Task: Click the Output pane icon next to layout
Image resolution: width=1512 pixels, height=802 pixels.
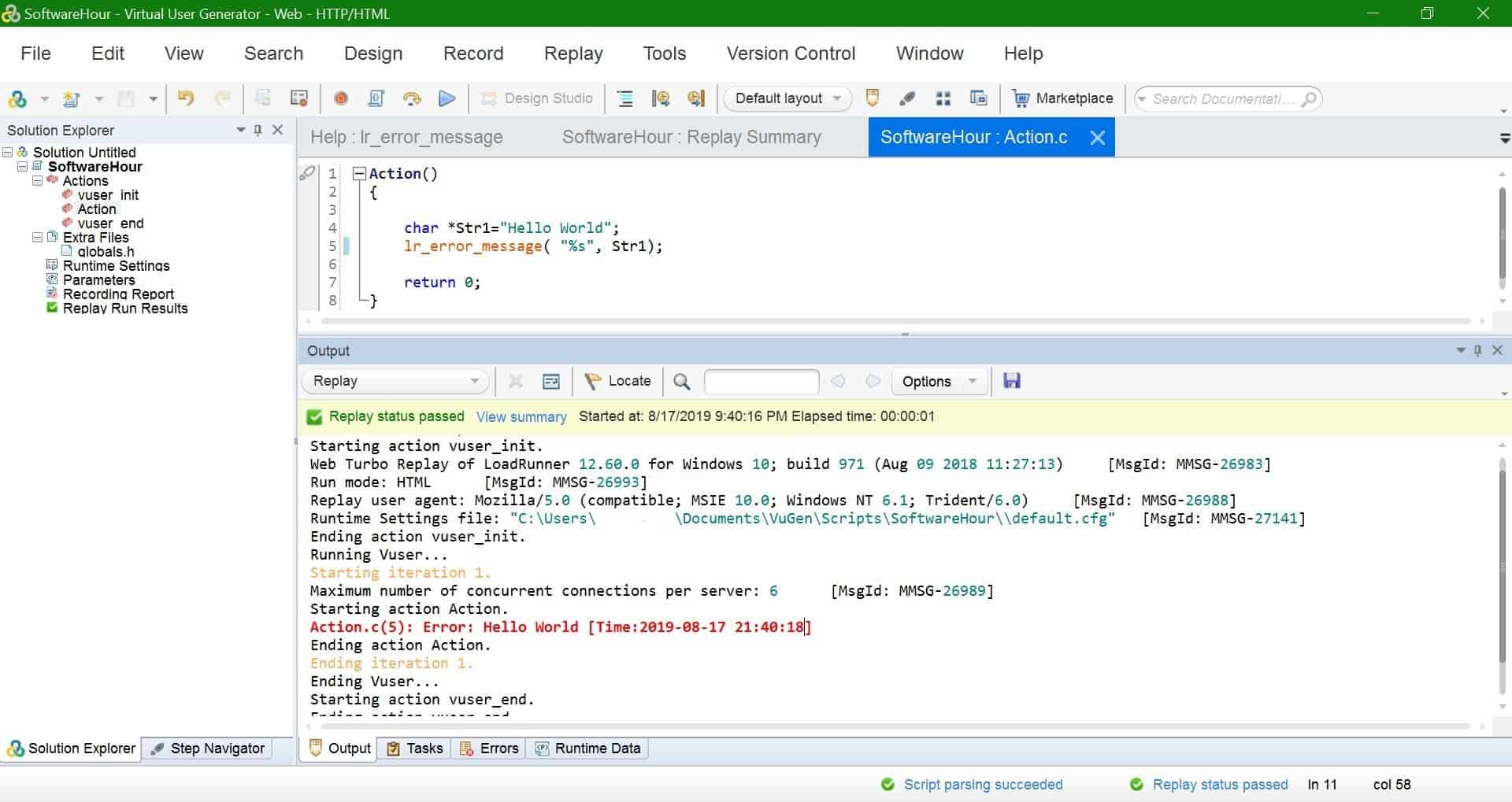Action: pos(873,98)
